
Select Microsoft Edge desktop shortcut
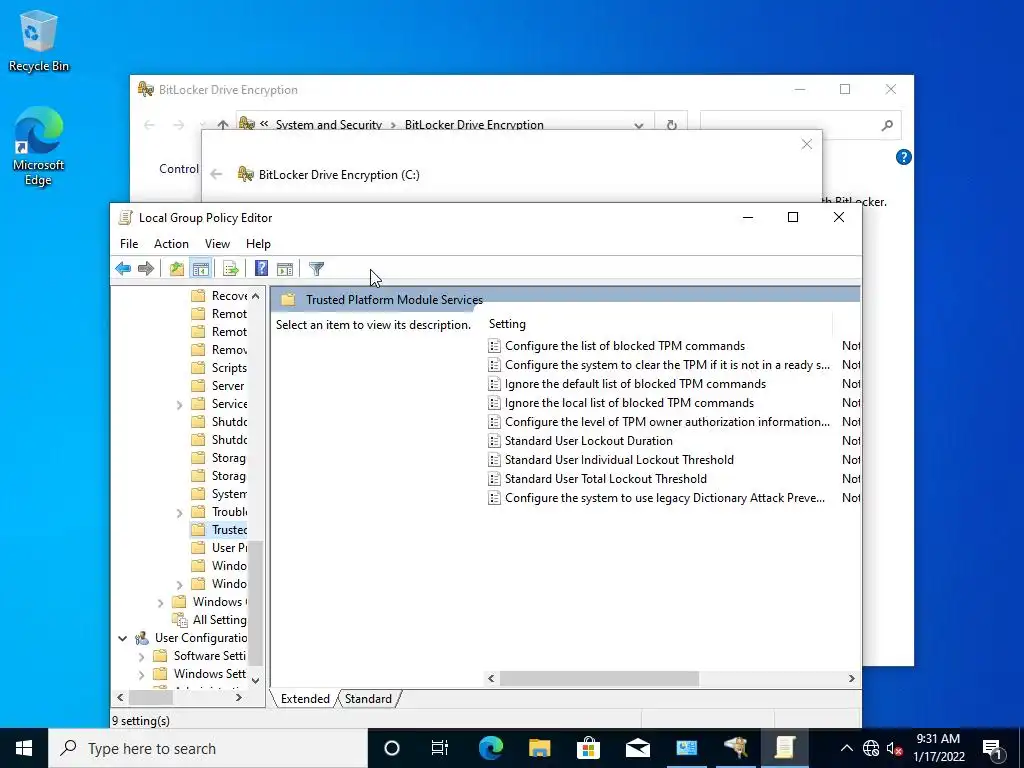38,146
